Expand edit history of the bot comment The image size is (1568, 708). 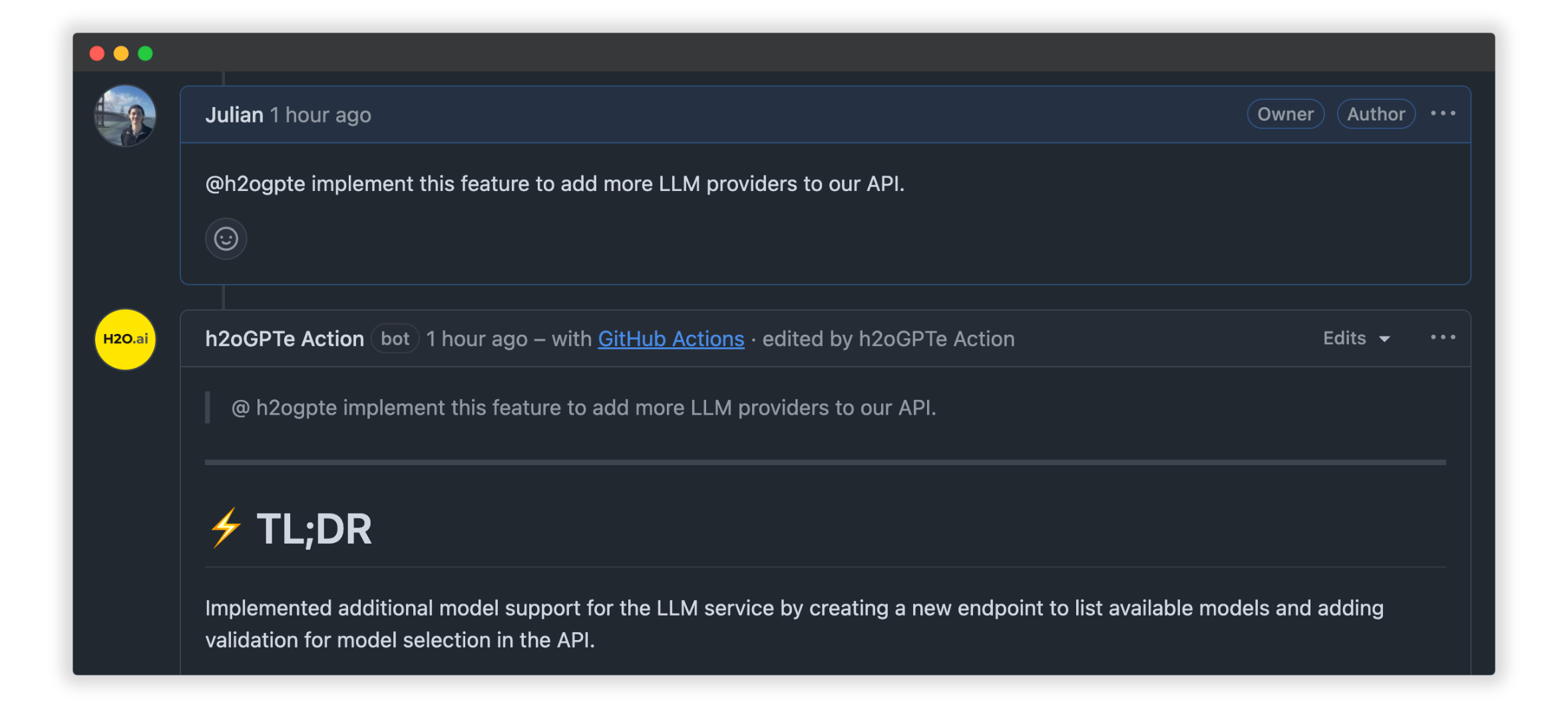click(1356, 338)
